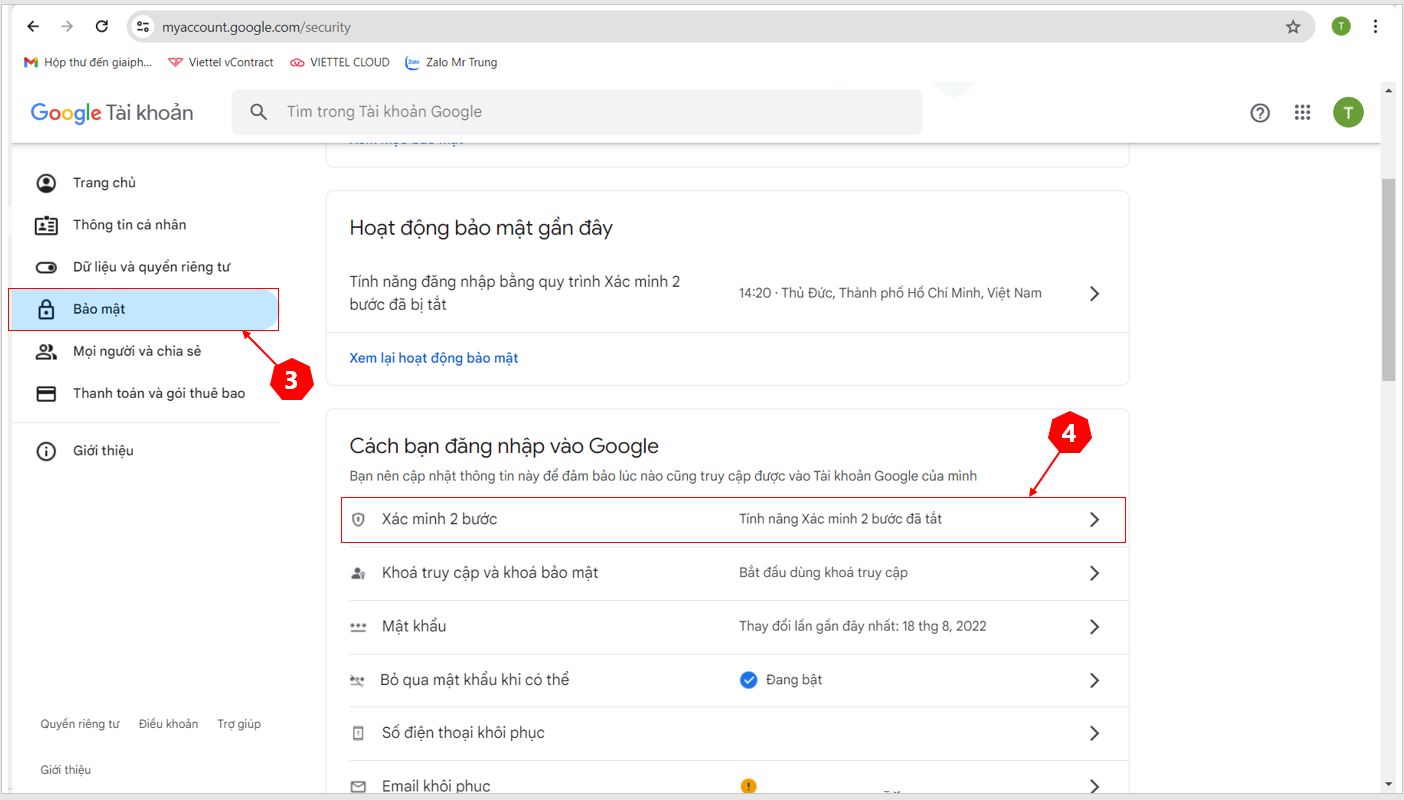
Task: Click the passkey icon beside Khoá truy cập
Action: [358, 573]
